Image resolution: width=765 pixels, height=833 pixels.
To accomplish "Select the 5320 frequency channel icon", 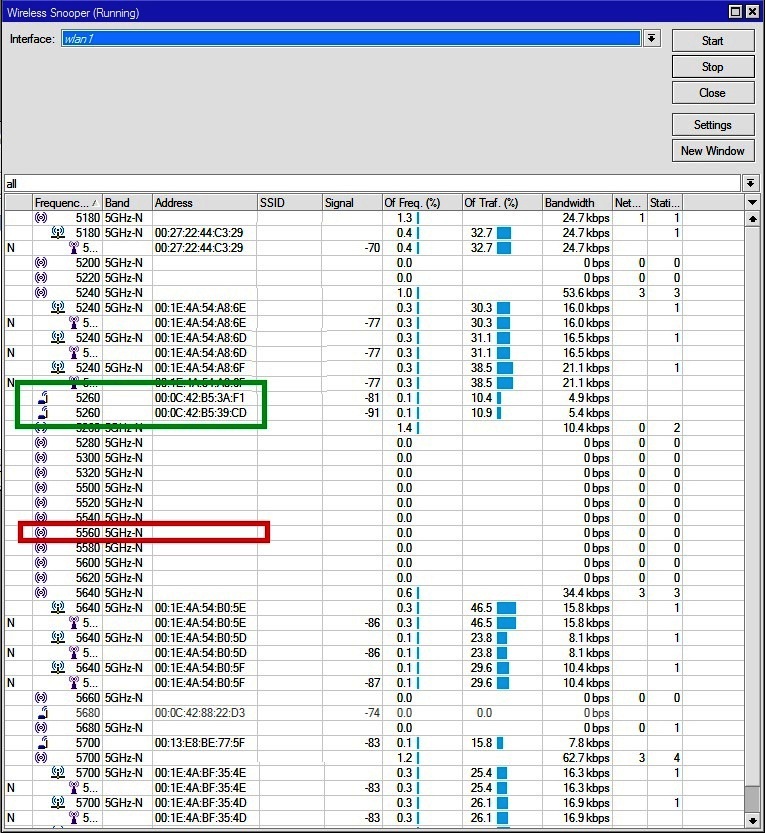I will (x=41, y=472).
